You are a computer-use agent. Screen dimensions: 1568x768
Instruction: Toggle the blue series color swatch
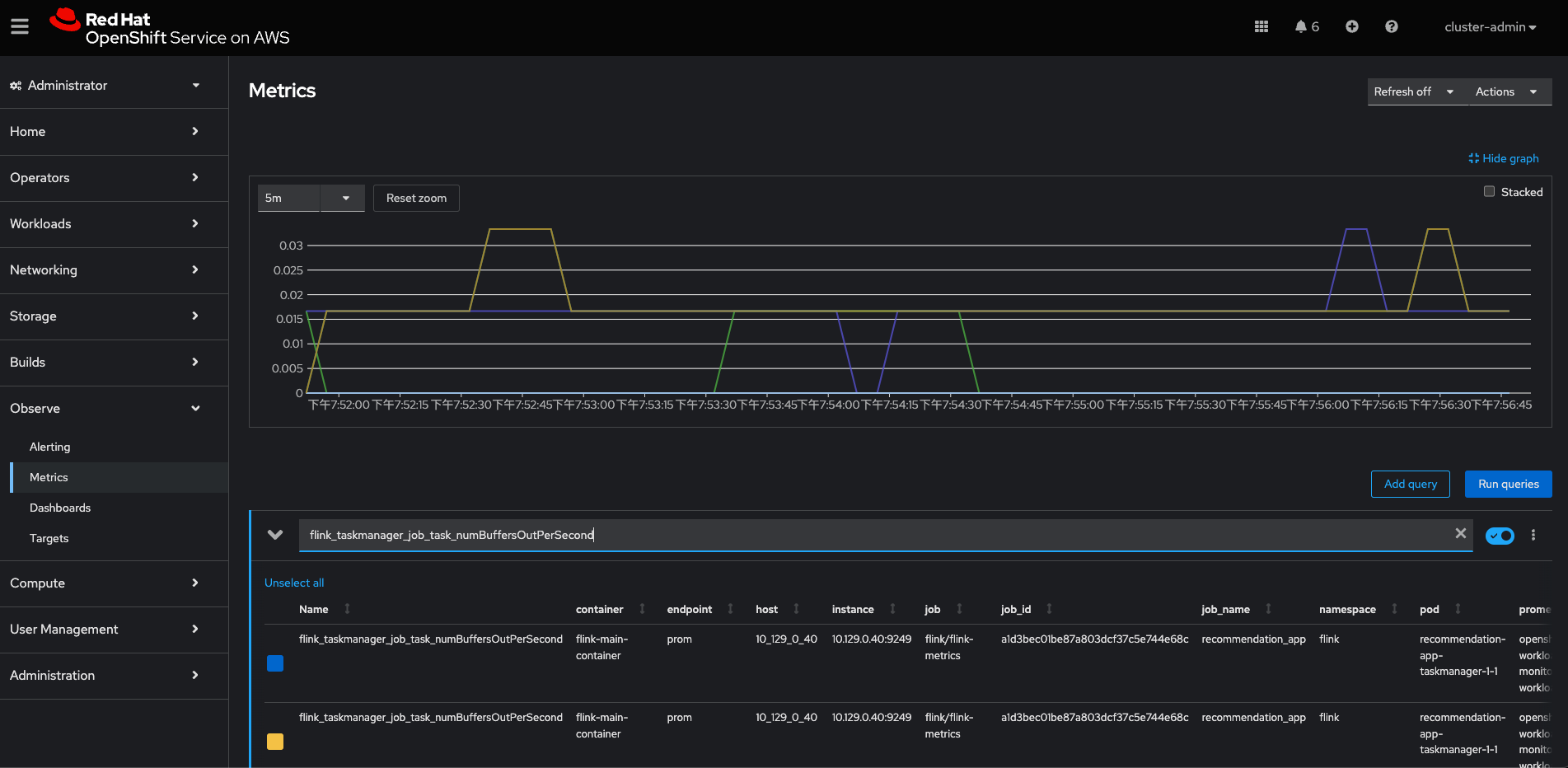coord(275,663)
